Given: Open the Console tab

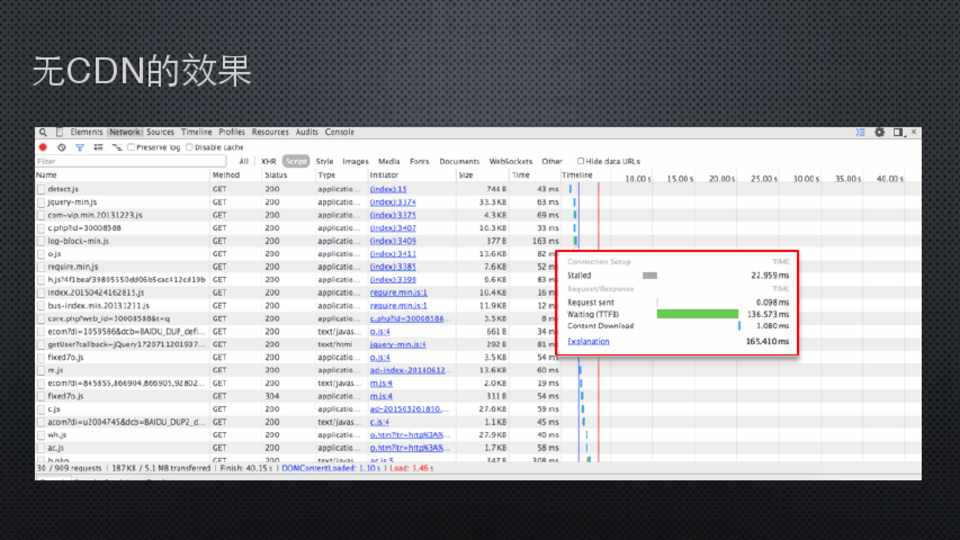Looking at the screenshot, I should [x=339, y=132].
